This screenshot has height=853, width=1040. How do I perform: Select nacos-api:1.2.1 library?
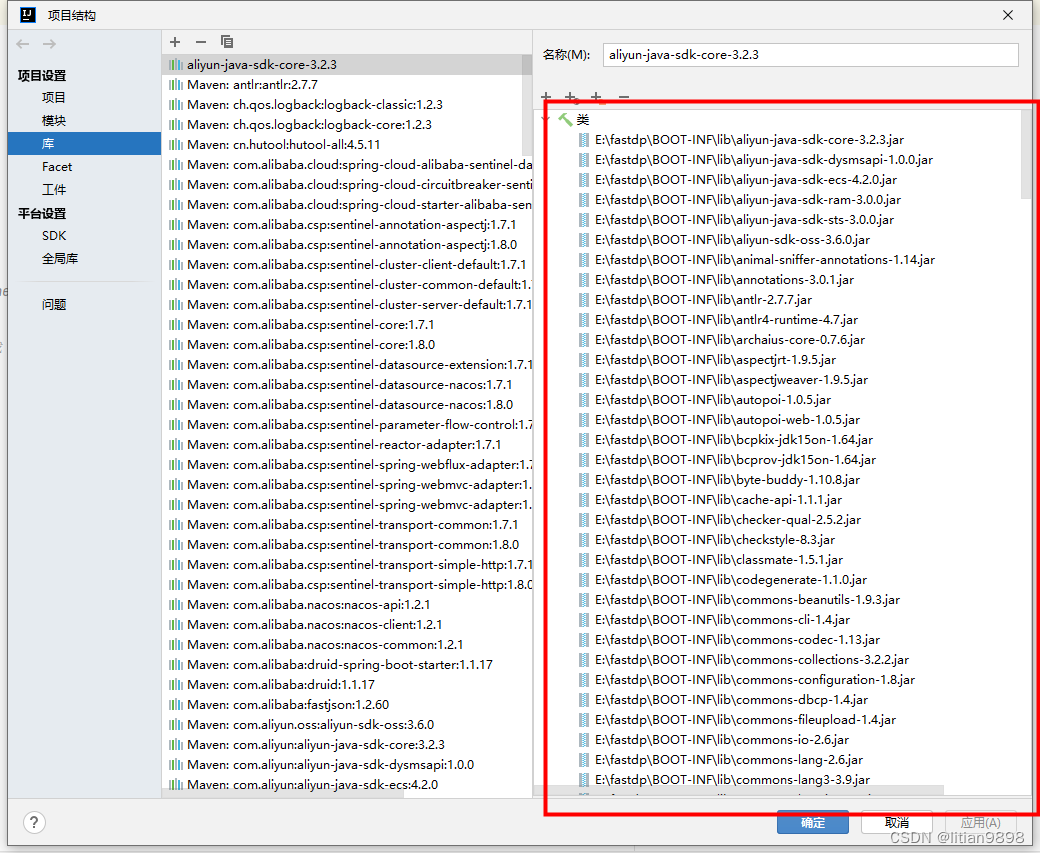pyautogui.click(x=348, y=605)
